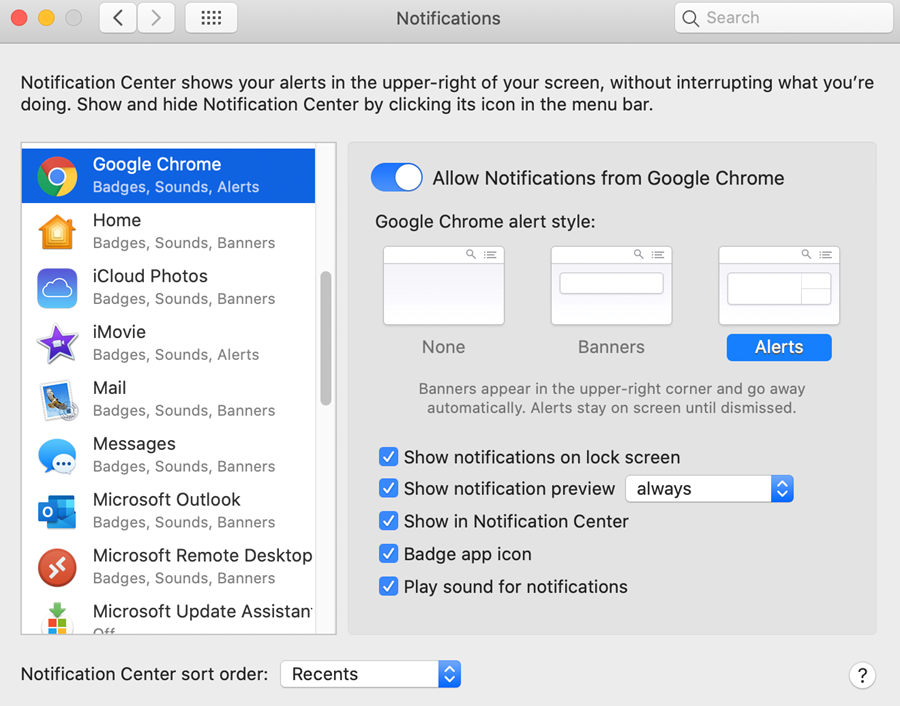Click the Microsoft Outlook icon
Image resolution: width=900 pixels, height=706 pixels.
pos(57,511)
